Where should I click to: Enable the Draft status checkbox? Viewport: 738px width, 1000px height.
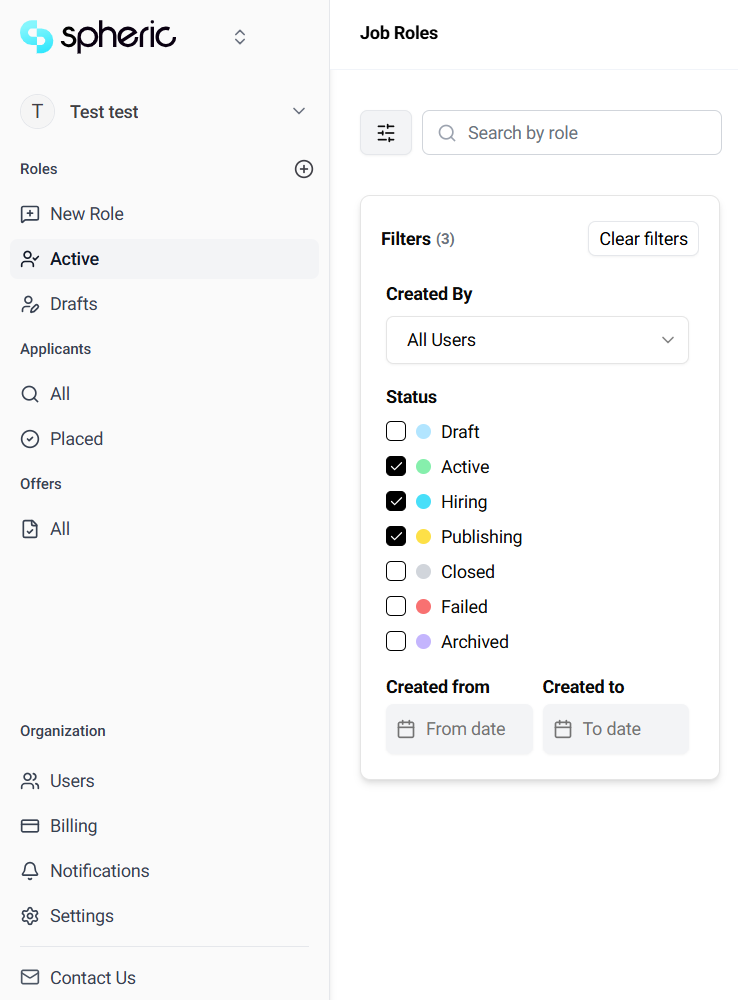396,432
